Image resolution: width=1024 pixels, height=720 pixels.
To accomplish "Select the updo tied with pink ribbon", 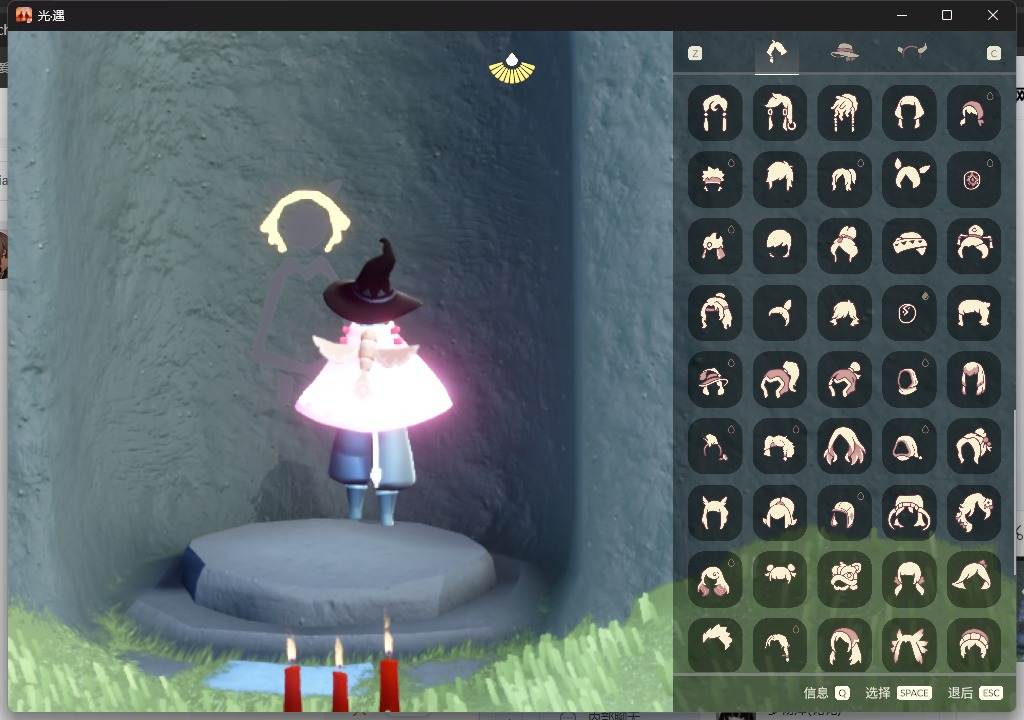I will [844, 246].
